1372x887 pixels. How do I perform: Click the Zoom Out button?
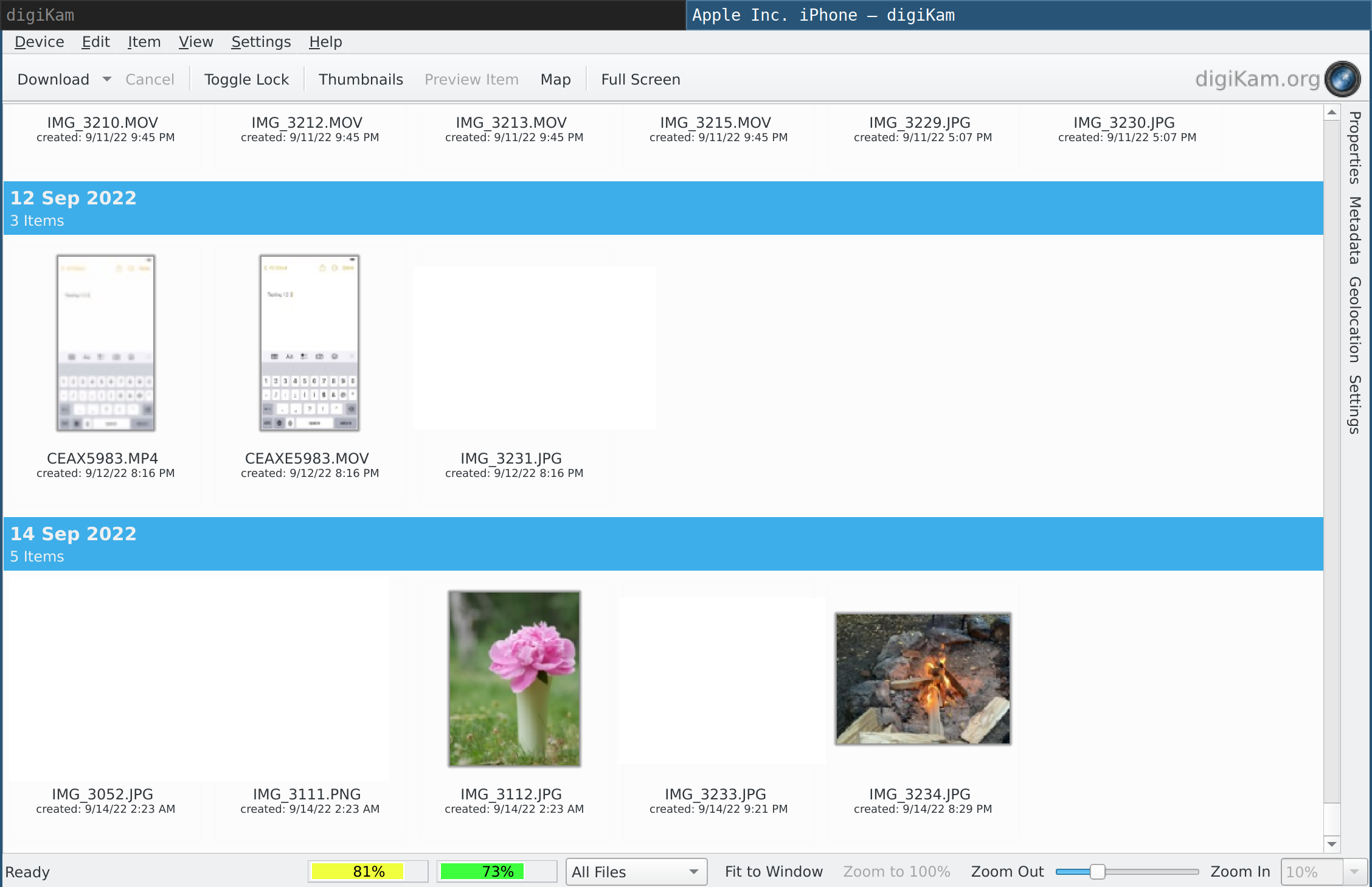click(1007, 871)
